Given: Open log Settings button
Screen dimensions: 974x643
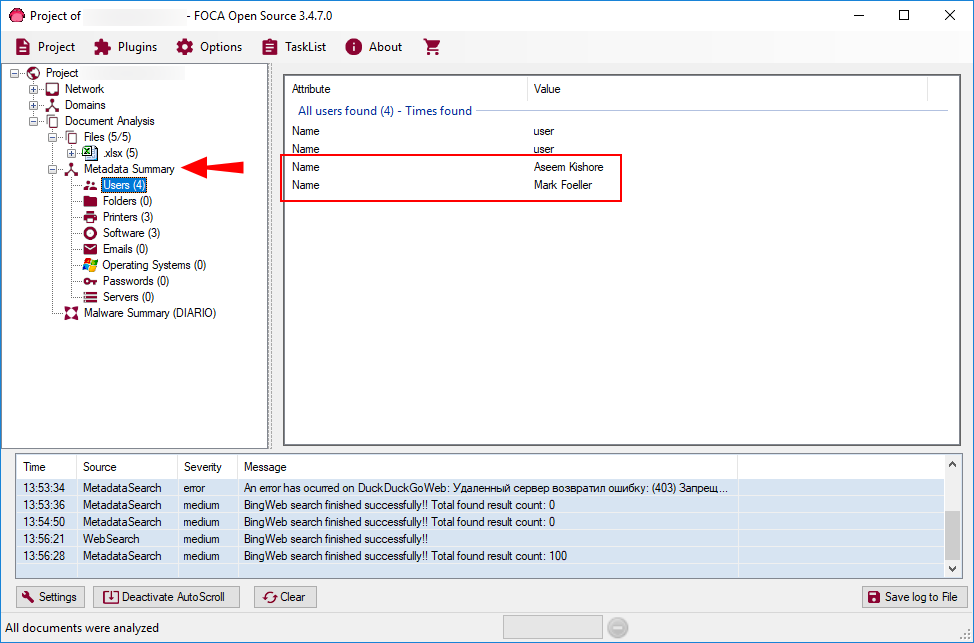Looking at the screenshot, I should point(50,597).
